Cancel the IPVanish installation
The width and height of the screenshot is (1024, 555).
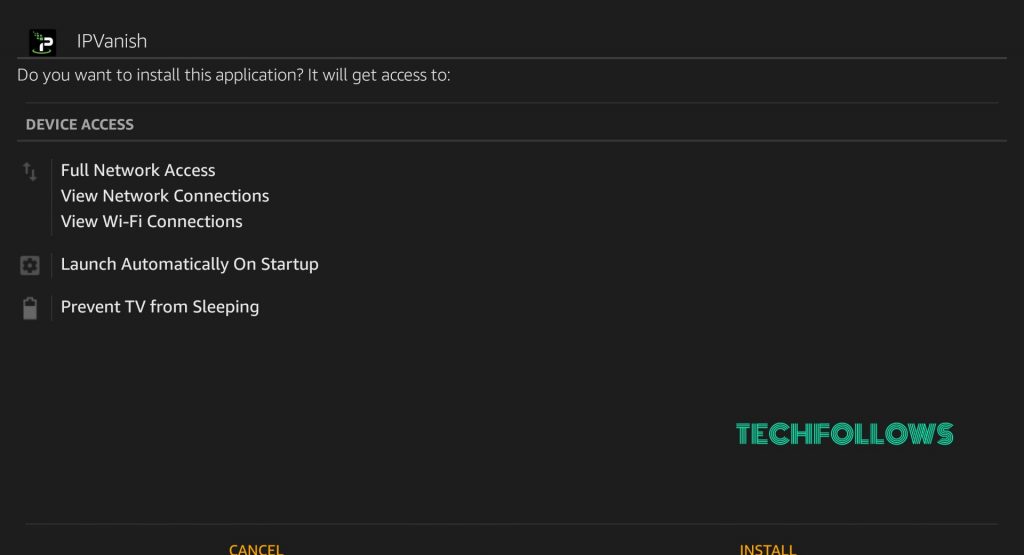pyautogui.click(x=256, y=549)
